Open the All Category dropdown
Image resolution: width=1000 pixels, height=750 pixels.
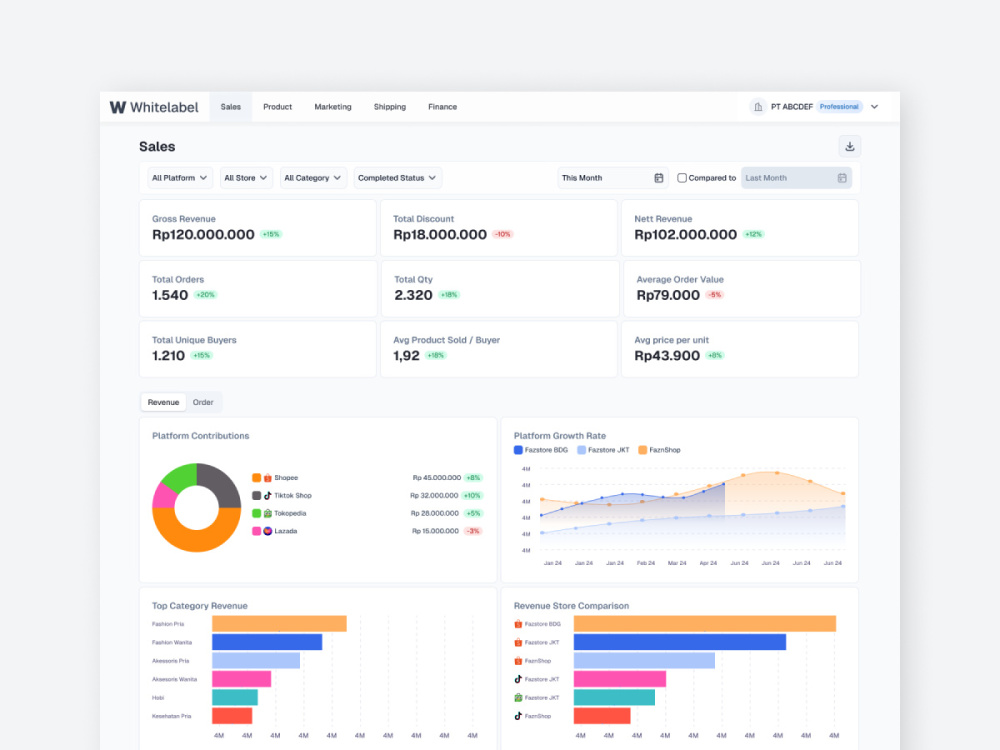pos(312,178)
